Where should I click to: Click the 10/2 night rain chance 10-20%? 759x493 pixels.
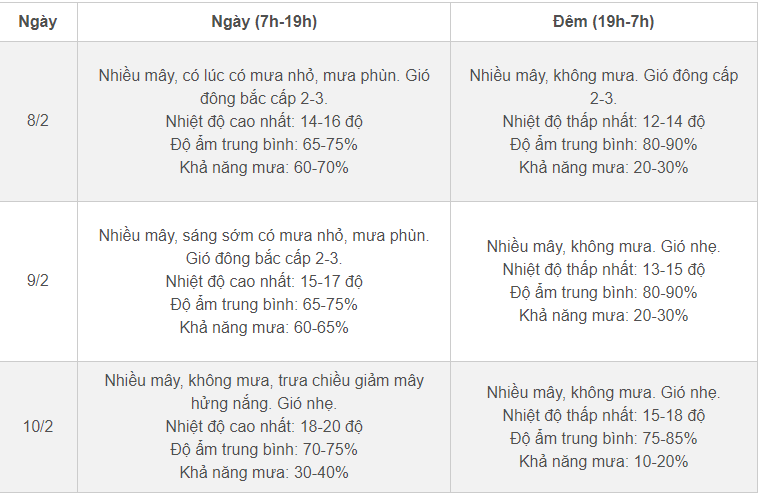coord(603,461)
